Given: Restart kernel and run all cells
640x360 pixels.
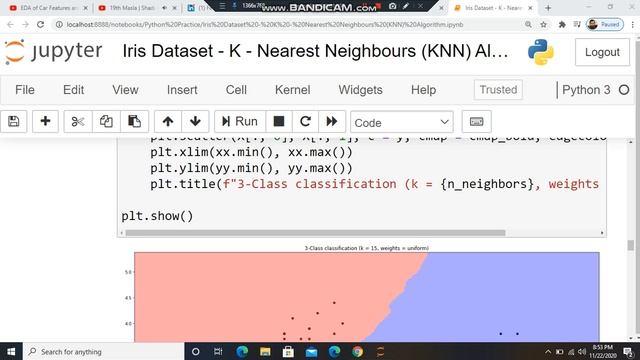Looking at the screenshot, I should (332, 122).
